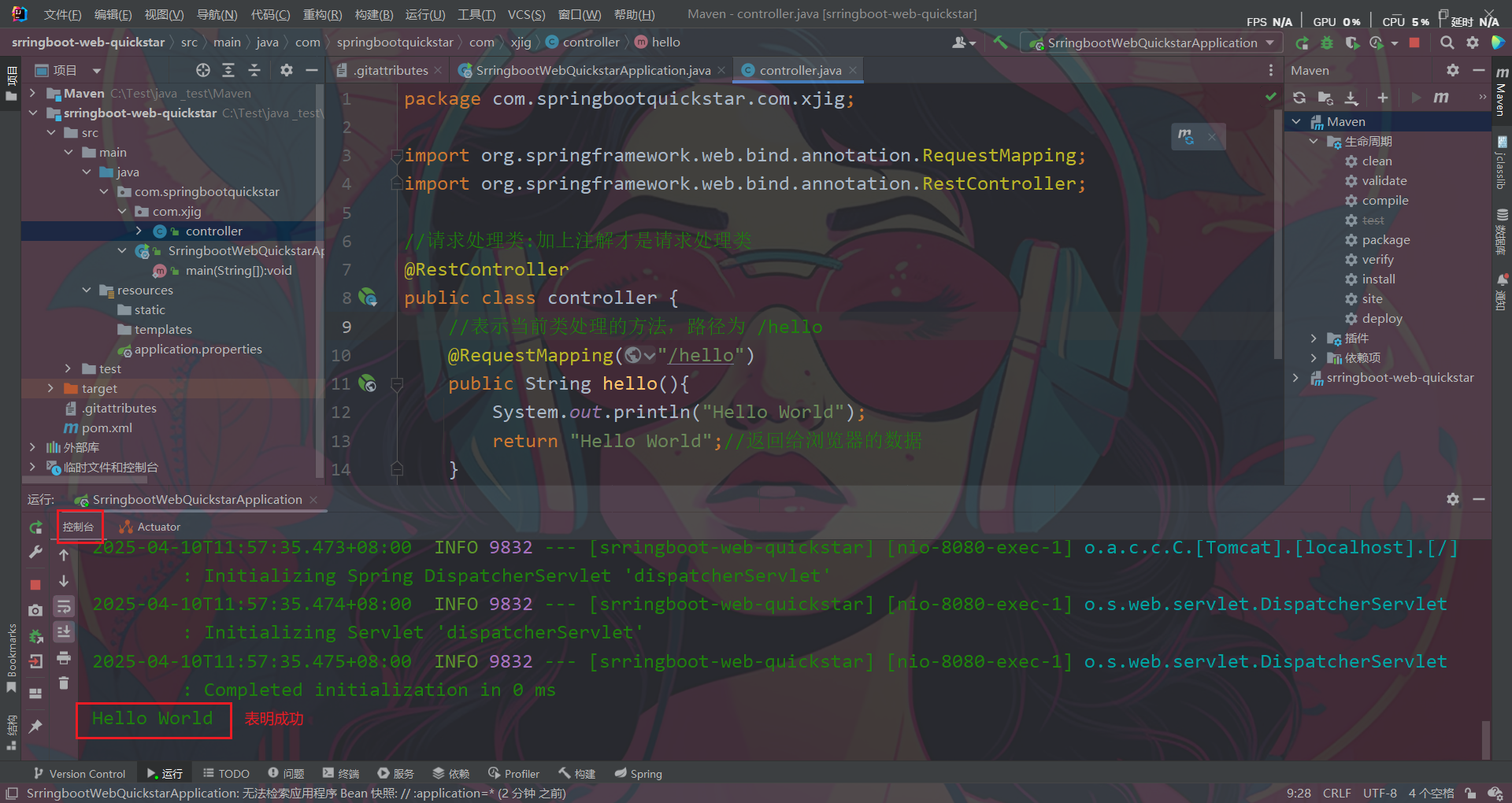Stop the process in Run panel sidebar
The height and width of the screenshot is (803, 1512).
coord(35,584)
